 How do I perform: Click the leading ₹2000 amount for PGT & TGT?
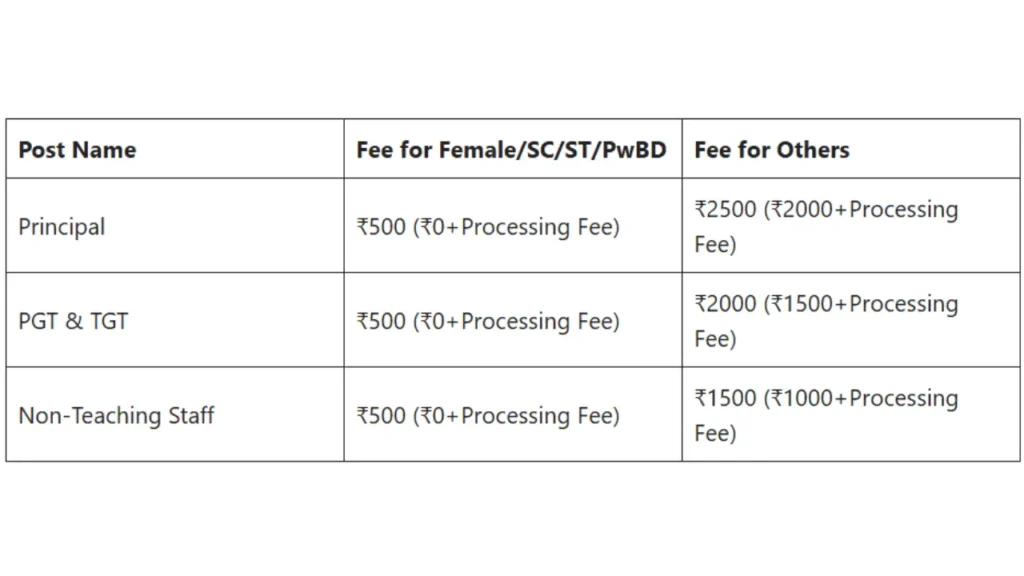[726, 304]
